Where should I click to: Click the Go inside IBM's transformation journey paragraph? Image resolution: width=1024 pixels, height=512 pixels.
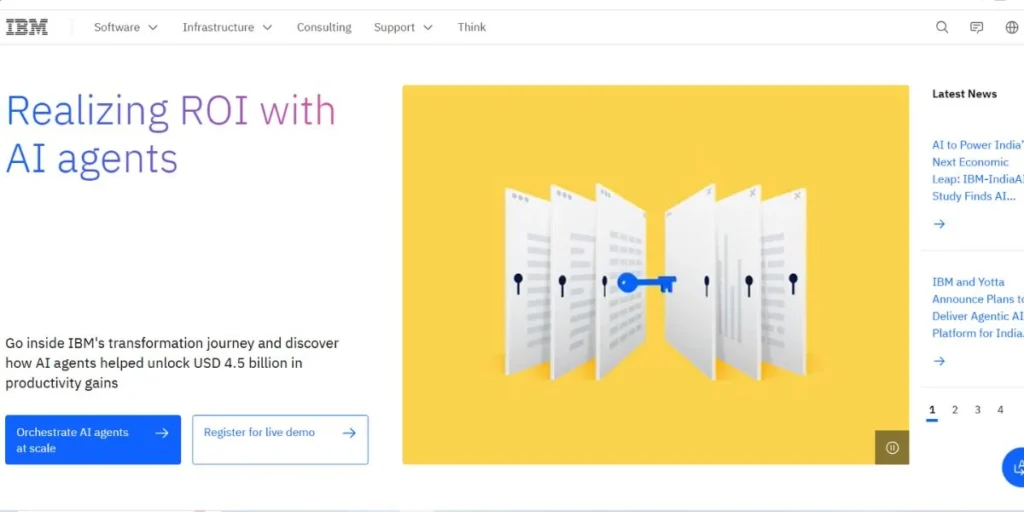click(x=172, y=363)
